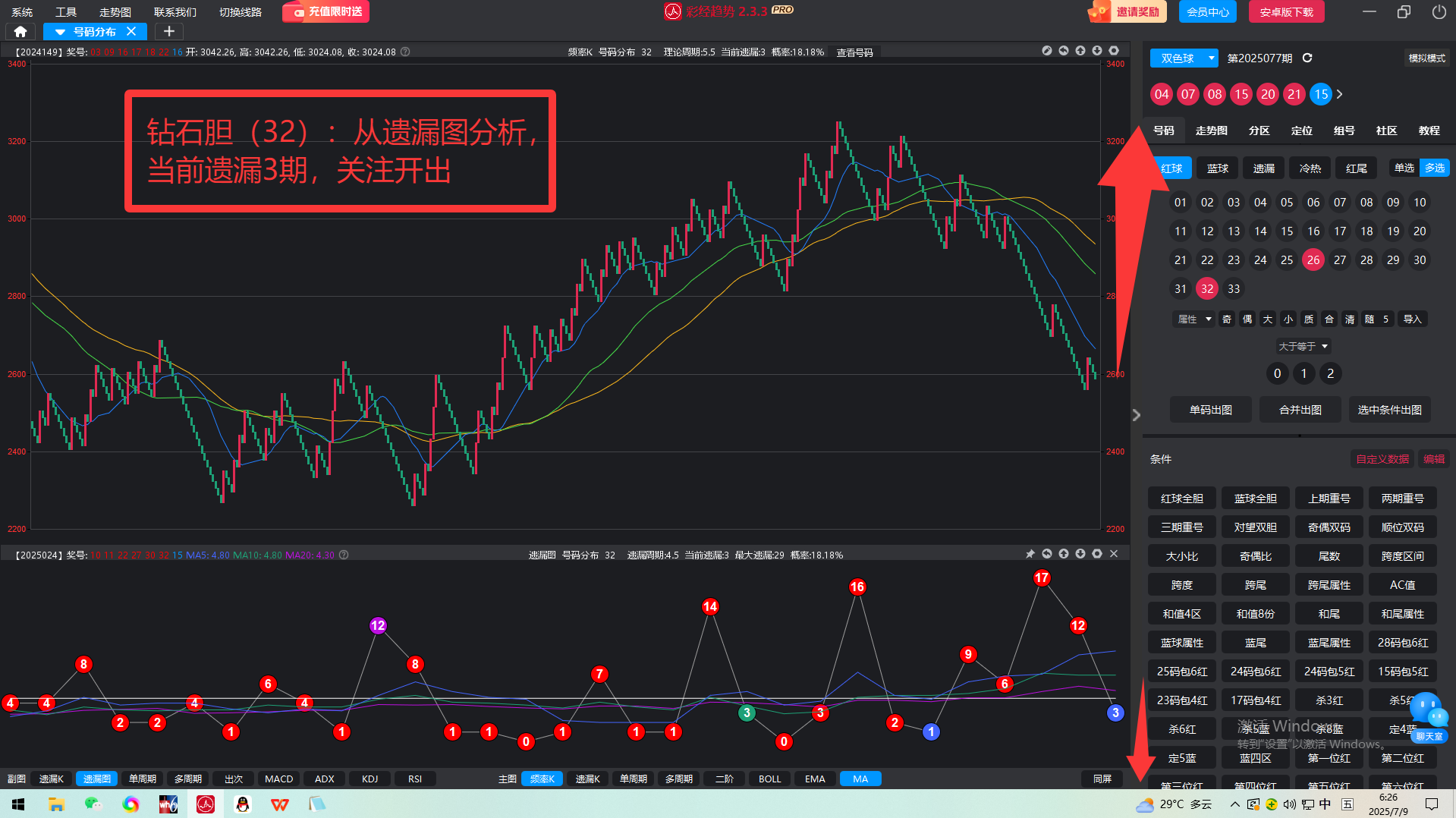The image size is (1456, 818).
Task: Click the 选中条件出图 button
Action: (x=1390, y=410)
